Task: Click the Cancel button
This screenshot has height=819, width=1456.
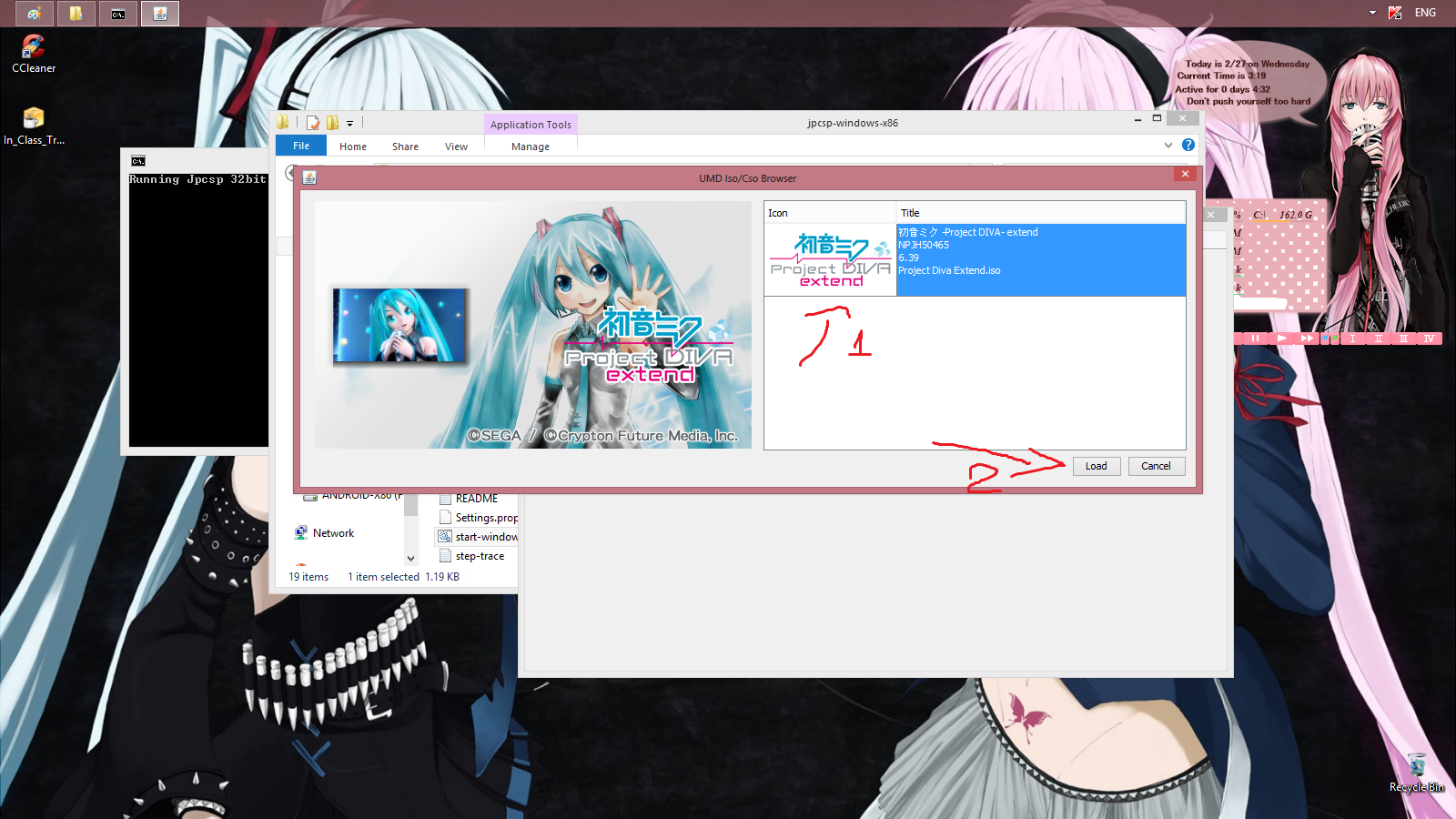Action: tap(1157, 466)
